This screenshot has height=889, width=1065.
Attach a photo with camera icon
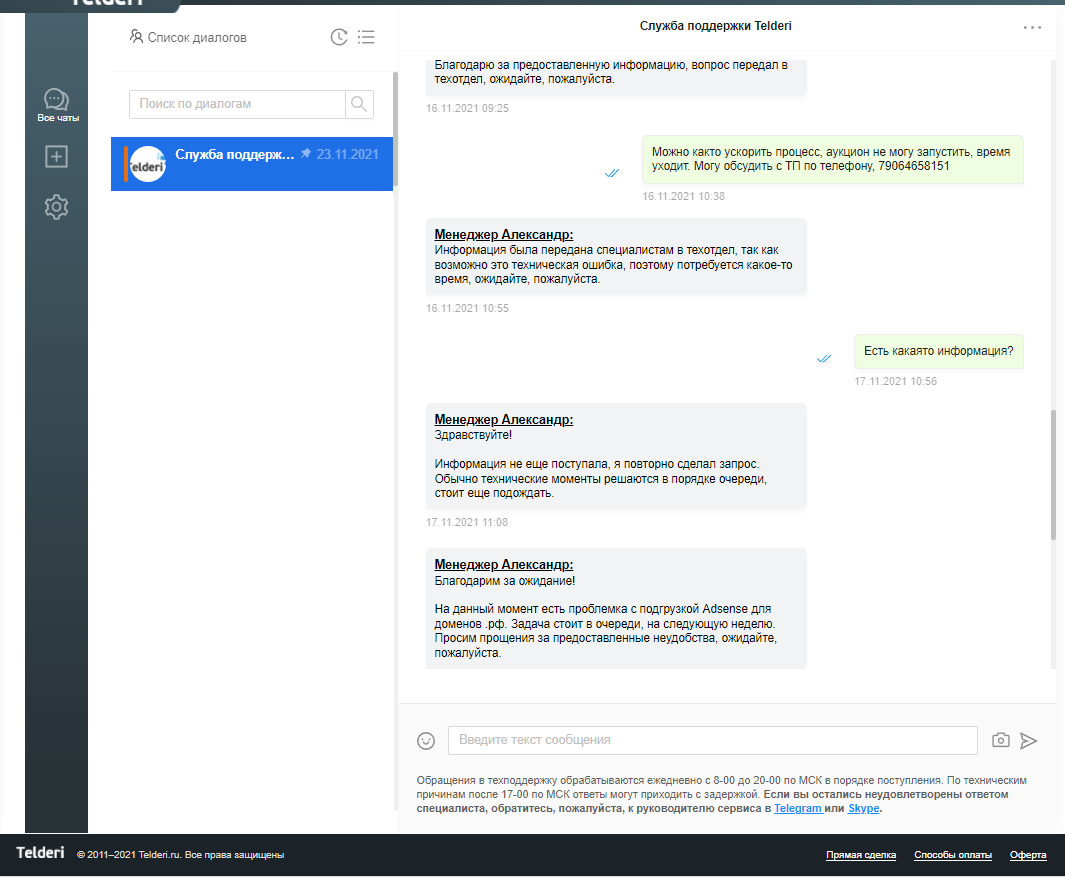pyautogui.click(x=1000, y=740)
